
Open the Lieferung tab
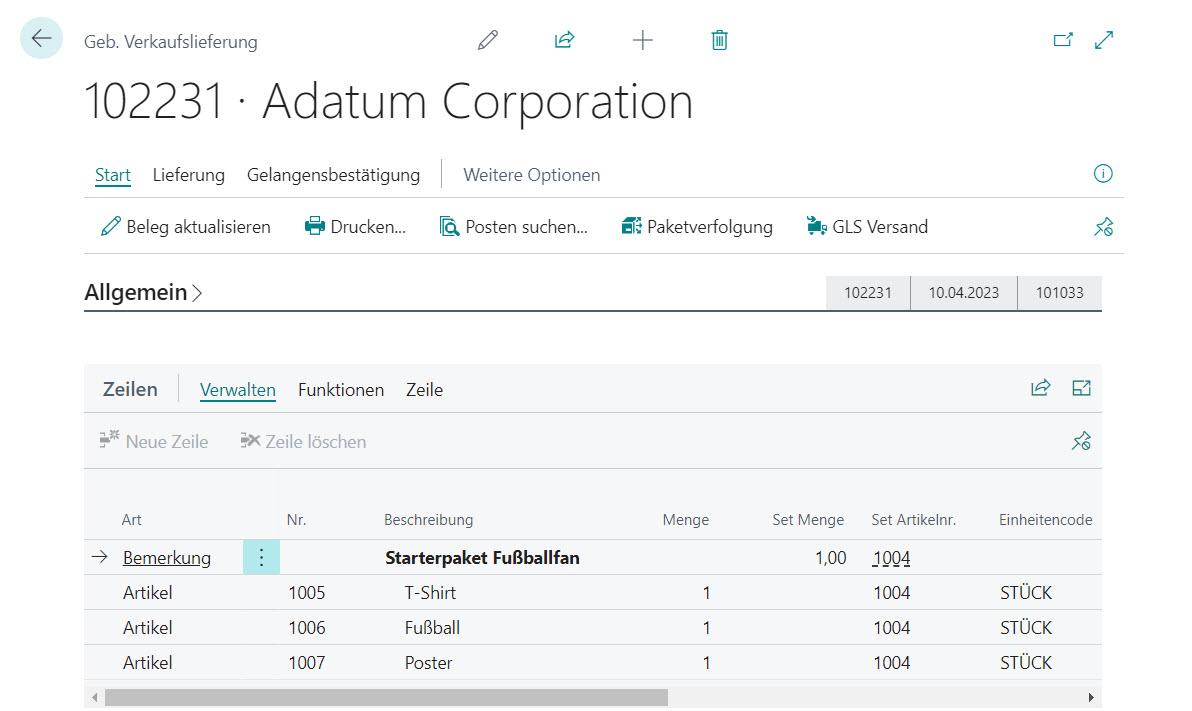tap(189, 175)
